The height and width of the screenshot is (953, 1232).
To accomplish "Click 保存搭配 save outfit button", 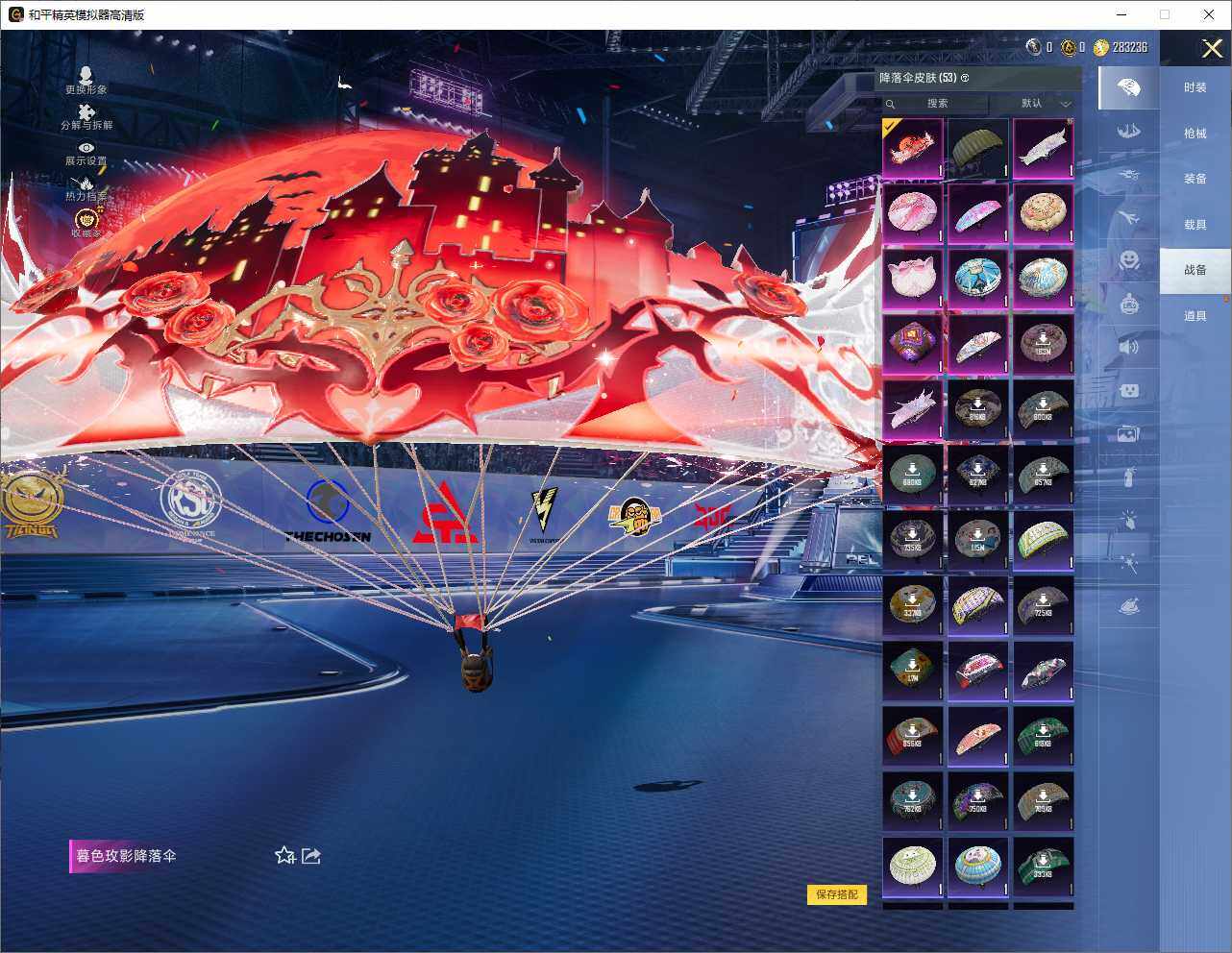I will click(837, 894).
